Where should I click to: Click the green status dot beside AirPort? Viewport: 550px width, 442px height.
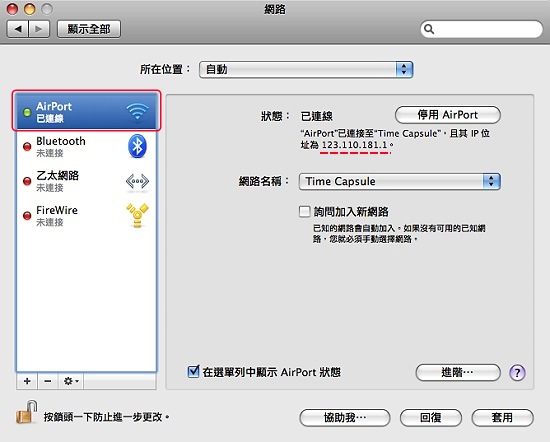click(x=27, y=112)
